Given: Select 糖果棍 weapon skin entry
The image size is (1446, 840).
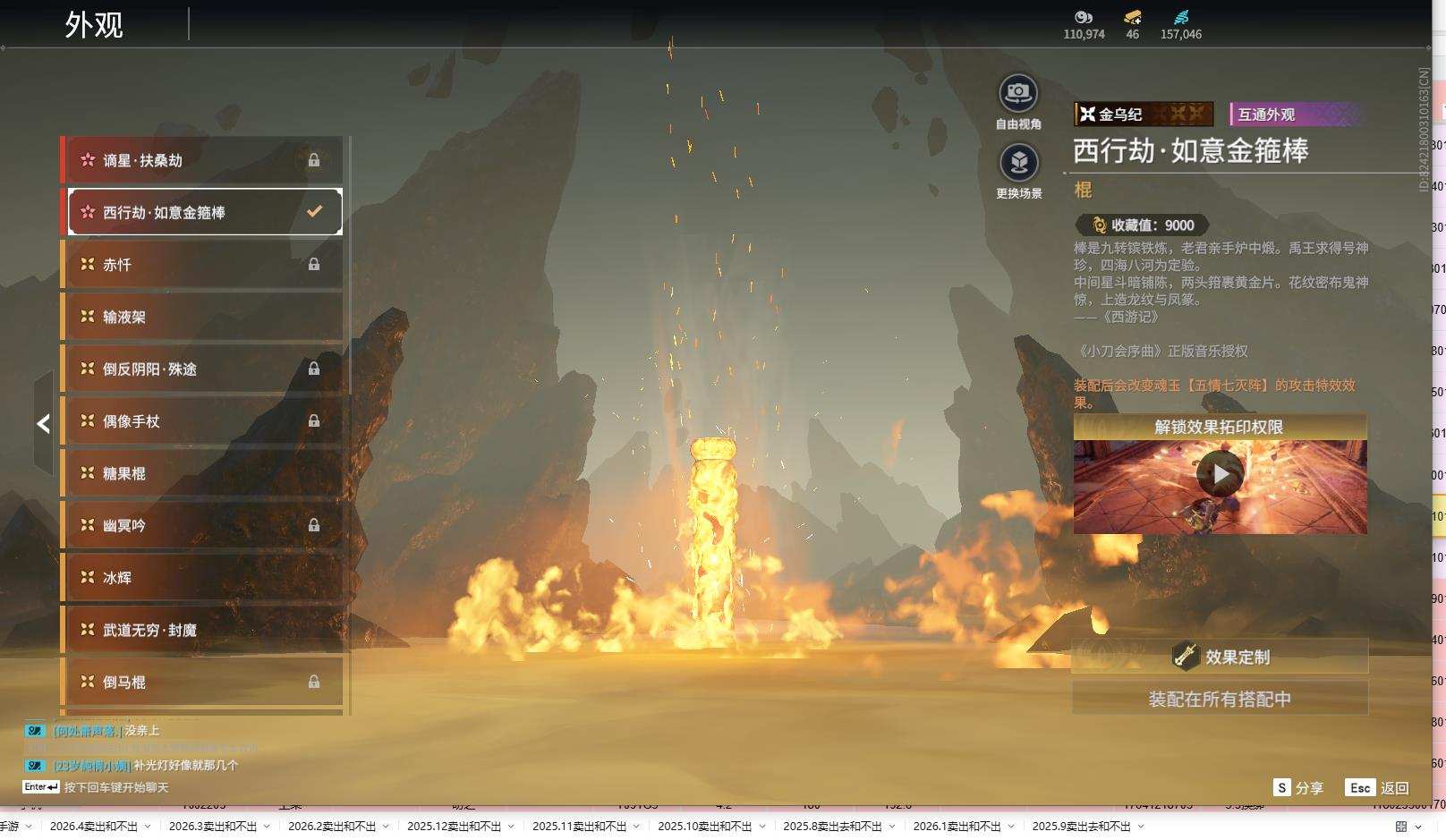Looking at the screenshot, I should click(x=204, y=473).
